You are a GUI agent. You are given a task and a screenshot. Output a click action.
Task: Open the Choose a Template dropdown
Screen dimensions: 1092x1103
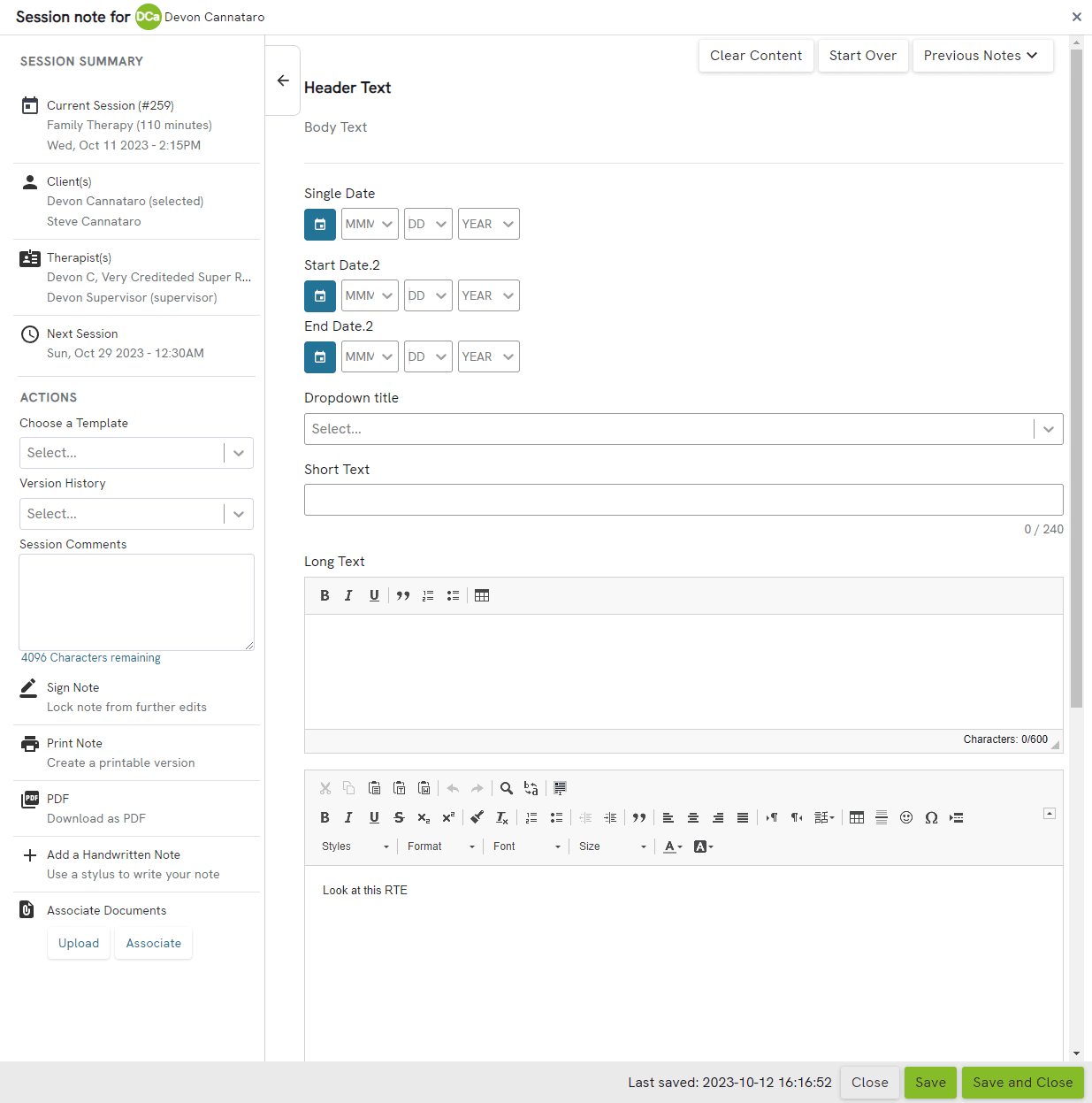pyautogui.click(x=136, y=452)
